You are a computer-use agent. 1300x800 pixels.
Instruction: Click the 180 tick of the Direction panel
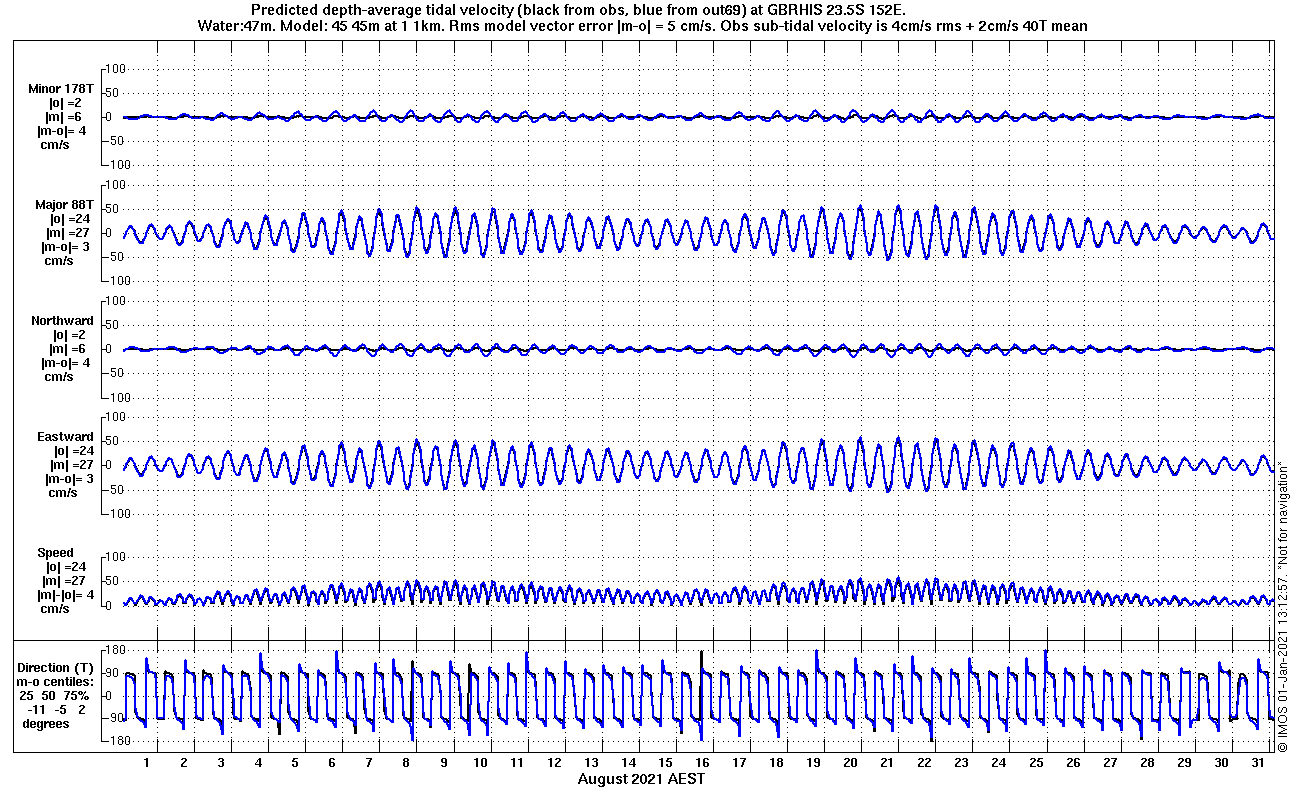point(114,649)
